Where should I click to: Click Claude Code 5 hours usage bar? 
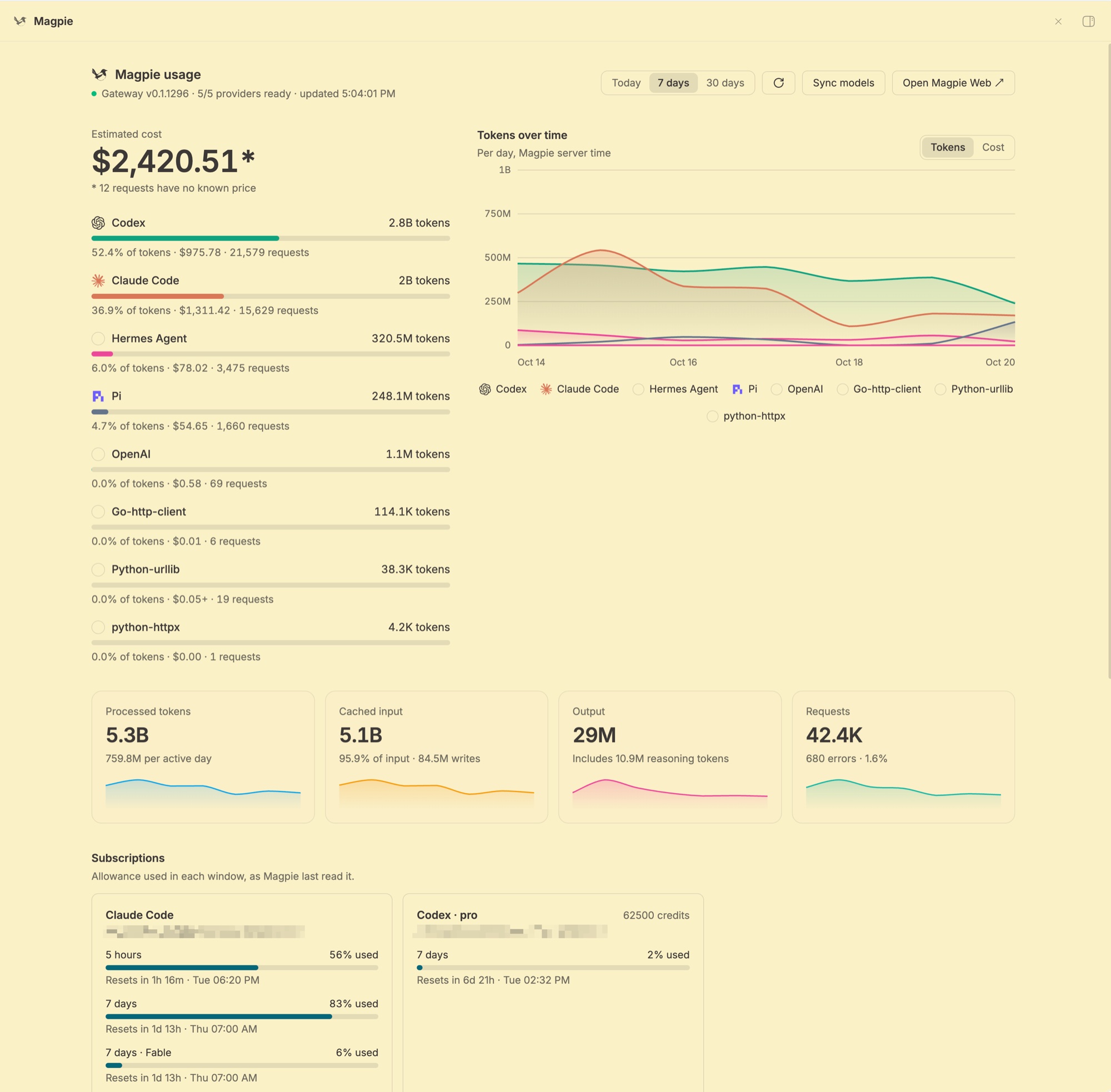242,968
